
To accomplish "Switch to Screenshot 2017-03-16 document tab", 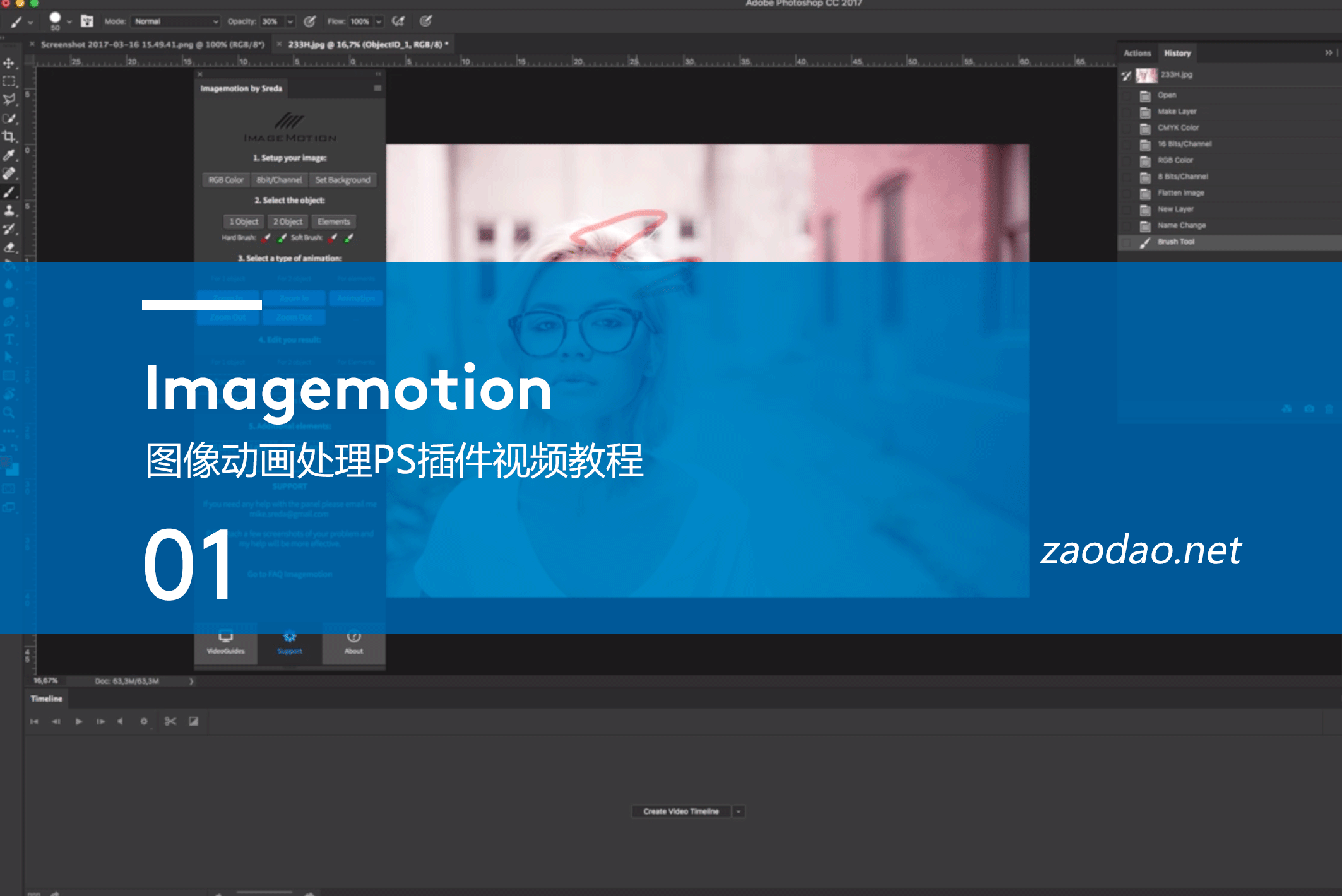I will [x=152, y=44].
